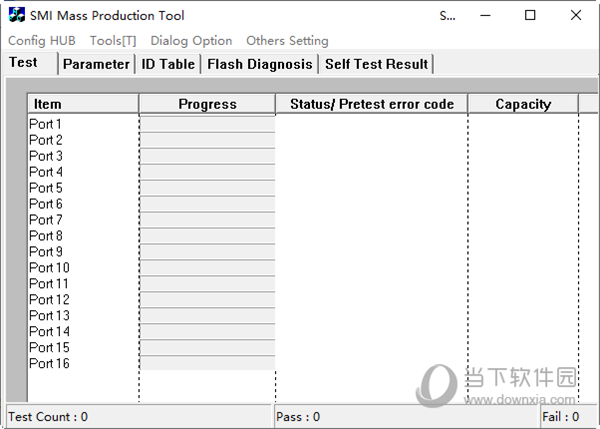This screenshot has height=429, width=600.
Task: Open the Self Test Result tab
Action: point(376,64)
